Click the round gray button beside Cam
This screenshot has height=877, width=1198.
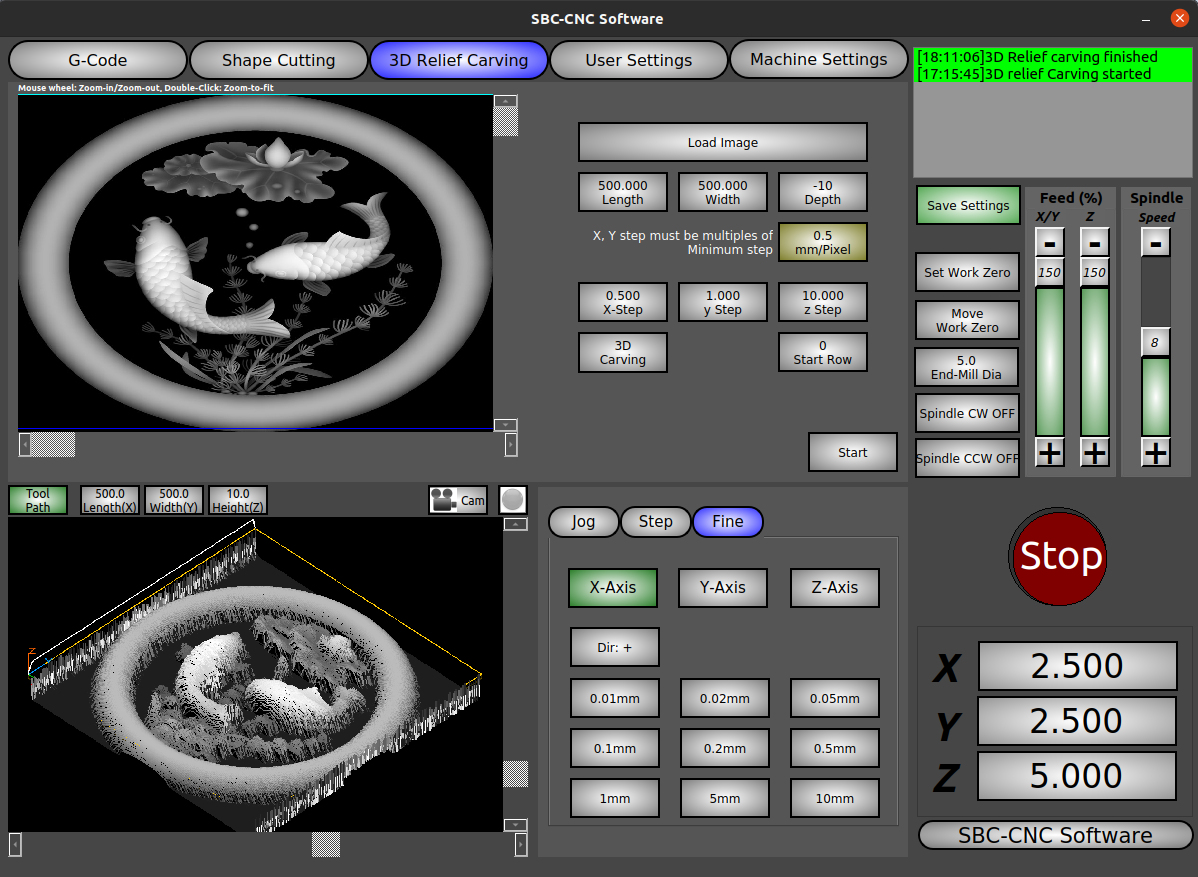tap(513, 500)
